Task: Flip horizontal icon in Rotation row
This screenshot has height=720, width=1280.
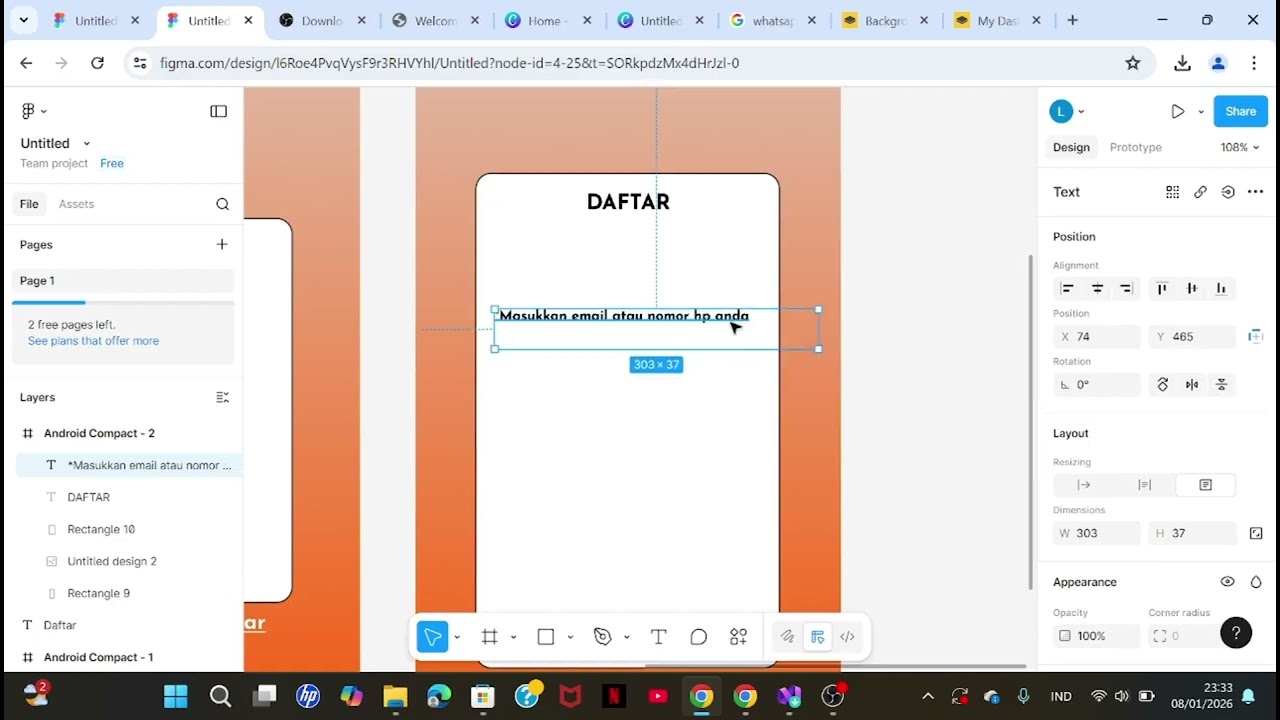Action: 1192,384
